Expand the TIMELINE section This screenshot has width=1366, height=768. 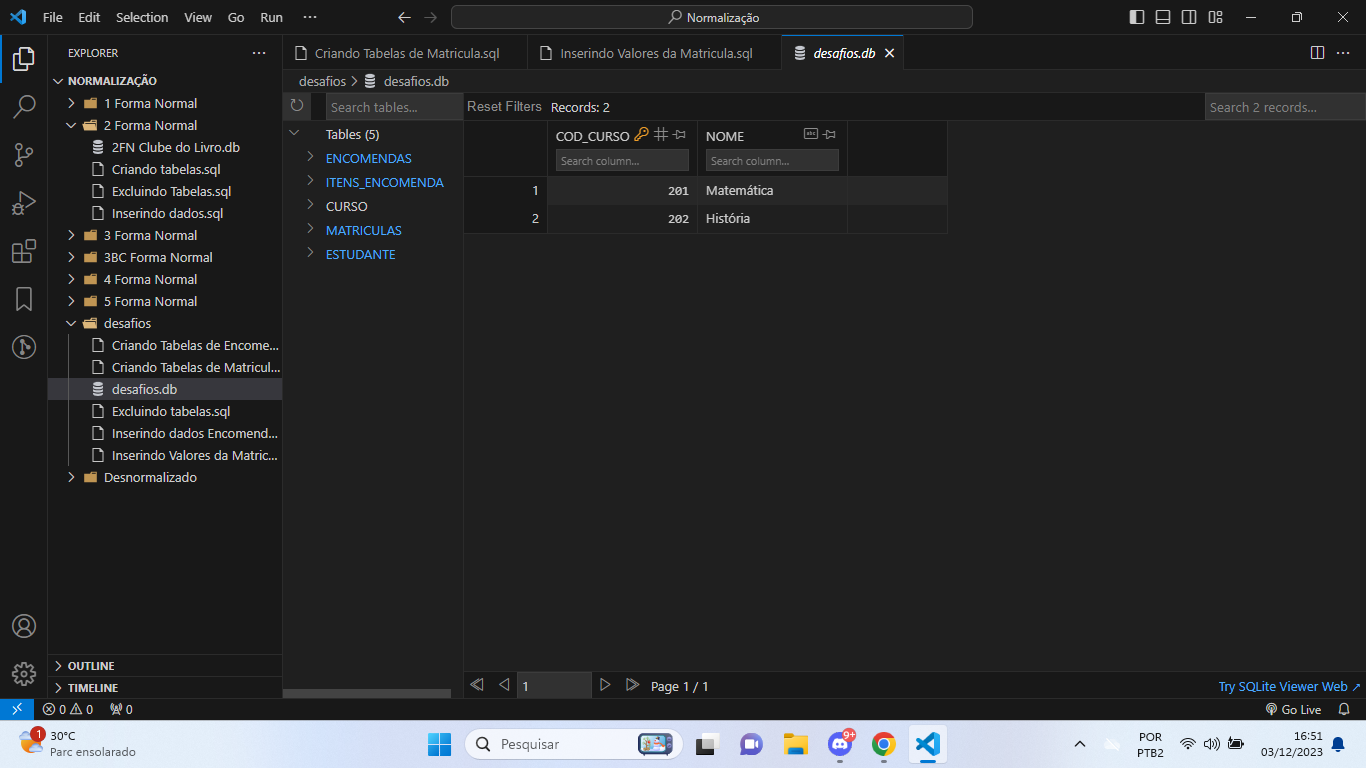tap(165, 688)
